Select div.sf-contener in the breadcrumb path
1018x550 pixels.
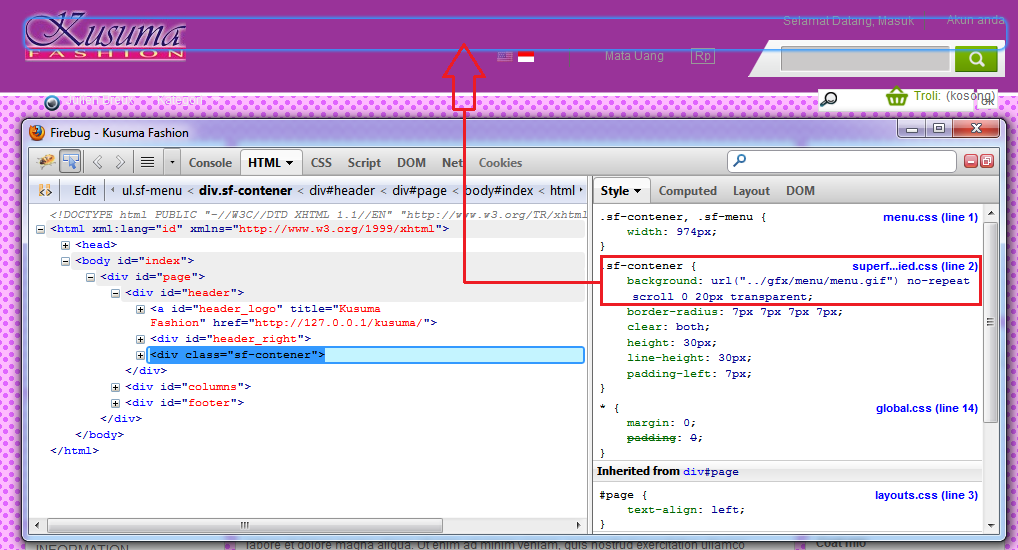pyautogui.click(x=245, y=191)
